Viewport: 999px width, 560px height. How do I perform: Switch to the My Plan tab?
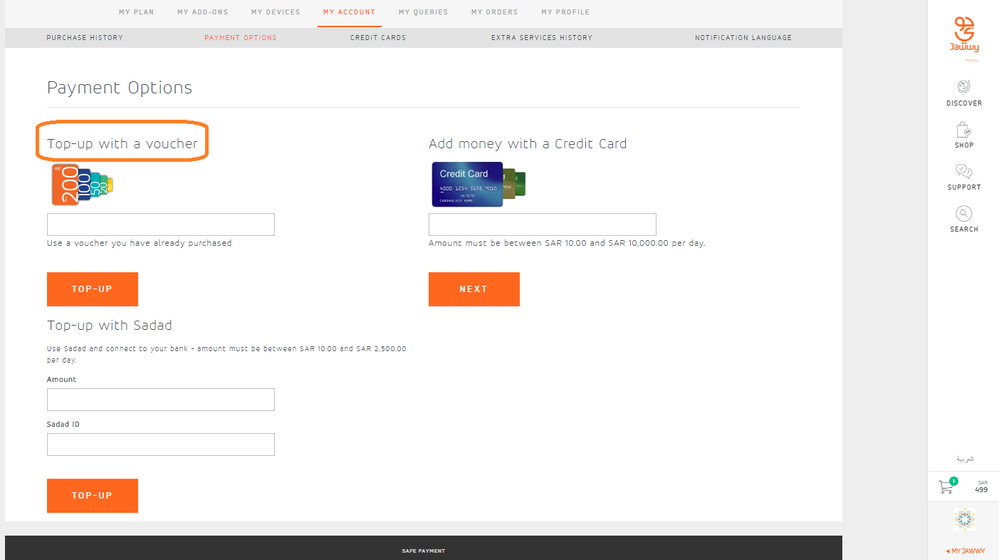[x=136, y=12]
